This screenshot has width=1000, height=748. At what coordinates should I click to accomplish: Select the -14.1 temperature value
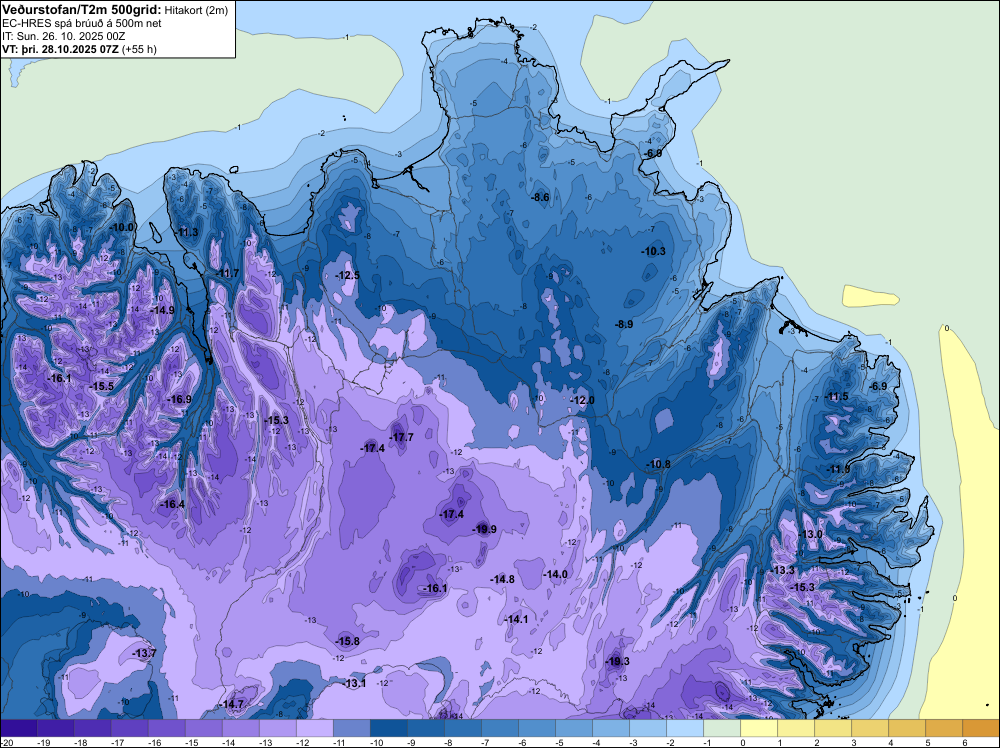pyautogui.click(x=516, y=619)
